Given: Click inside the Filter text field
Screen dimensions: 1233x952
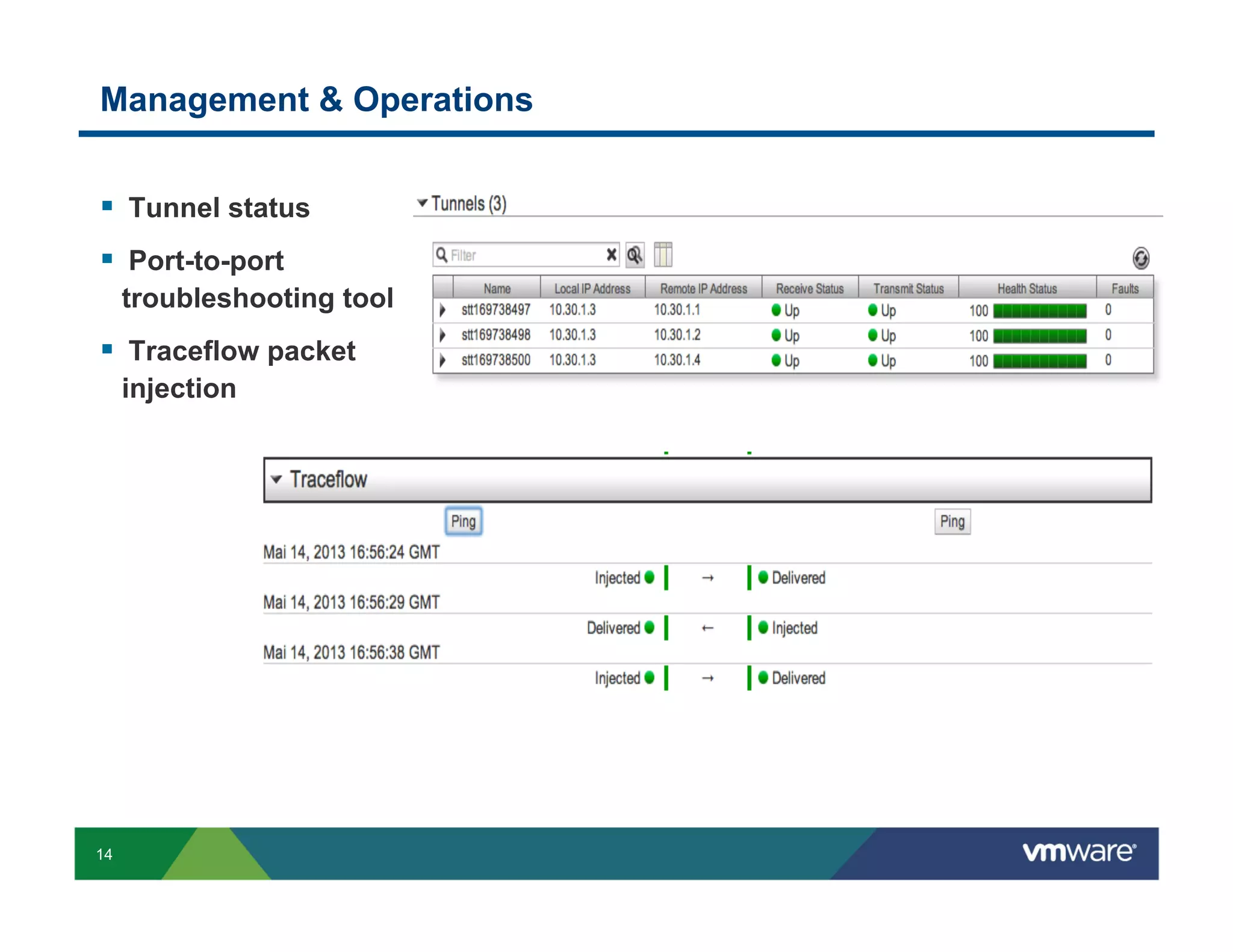Looking at the screenshot, I should [524, 255].
